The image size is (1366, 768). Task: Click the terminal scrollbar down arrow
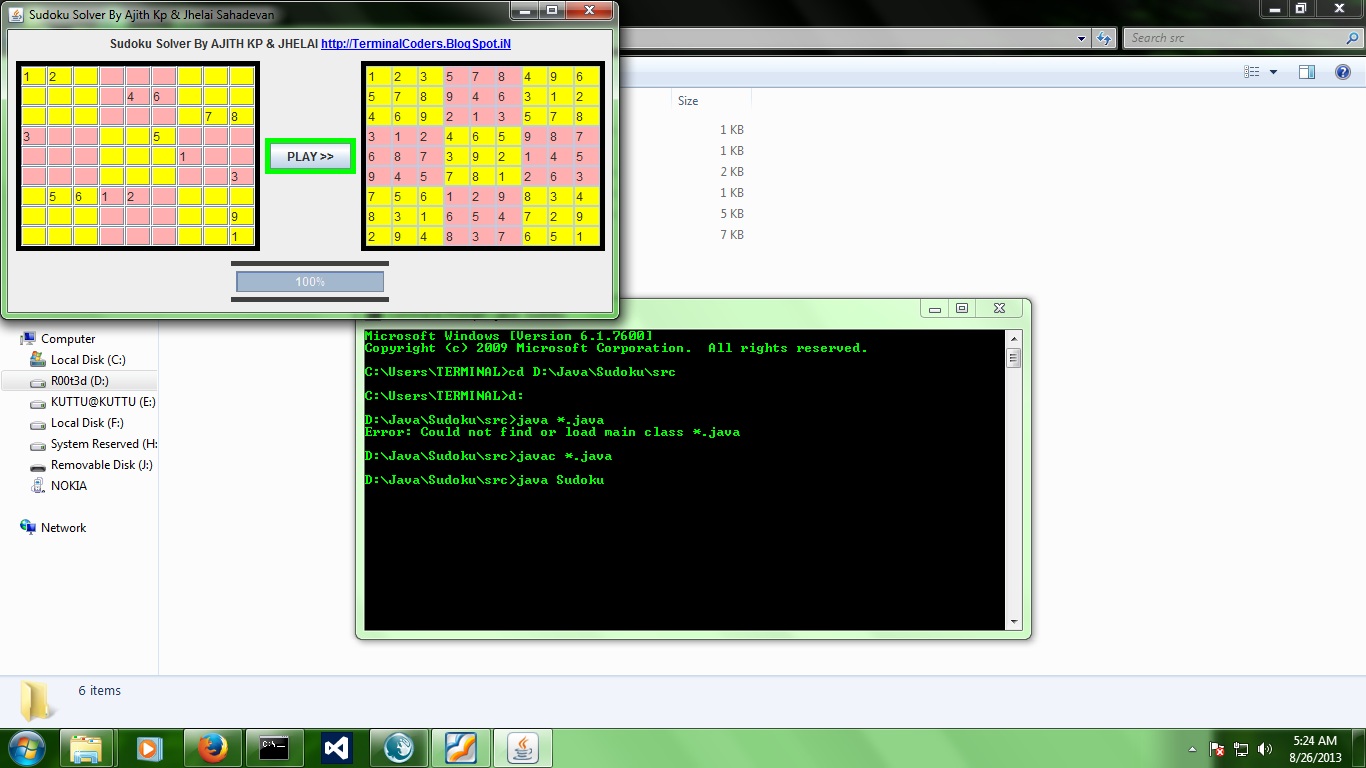coord(1013,620)
